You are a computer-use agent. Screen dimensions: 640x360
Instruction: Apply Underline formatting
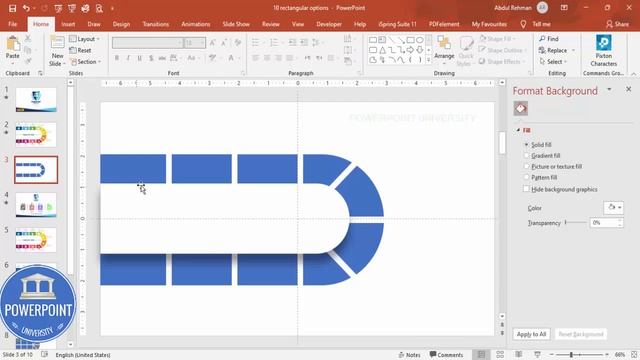point(140,58)
